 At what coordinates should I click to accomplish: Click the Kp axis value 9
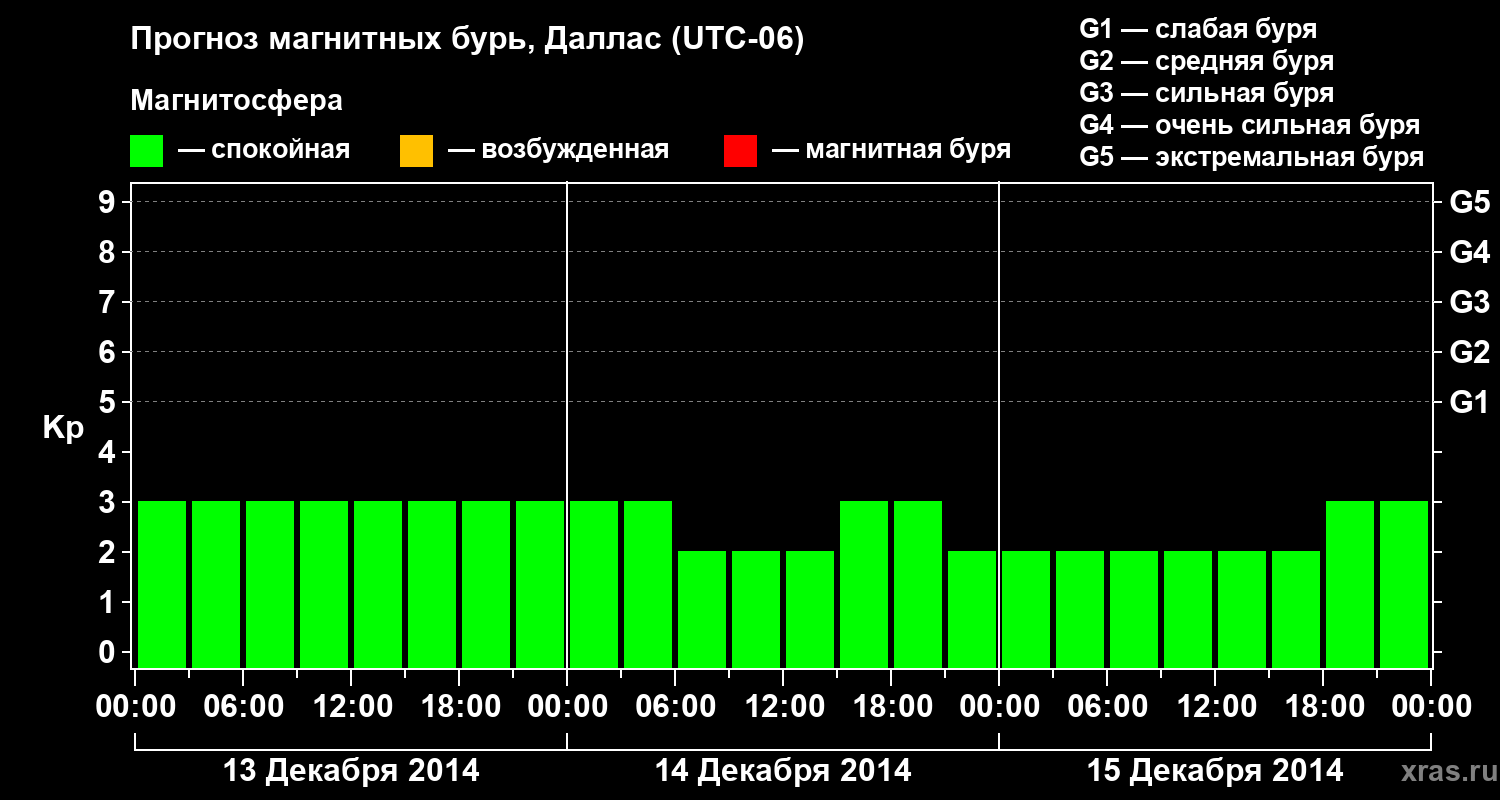(109, 202)
